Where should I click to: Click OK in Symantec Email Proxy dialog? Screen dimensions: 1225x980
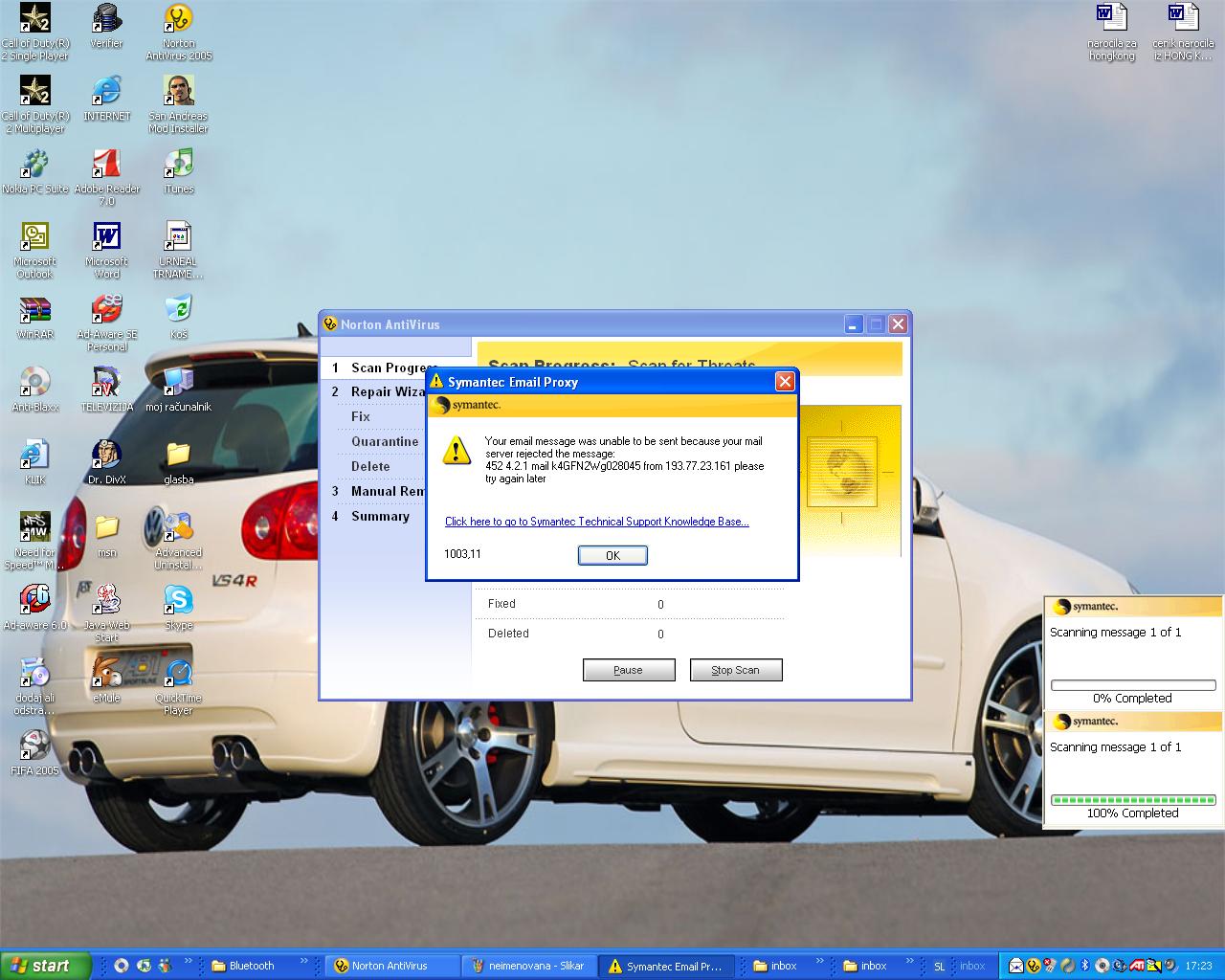click(x=612, y=555)
